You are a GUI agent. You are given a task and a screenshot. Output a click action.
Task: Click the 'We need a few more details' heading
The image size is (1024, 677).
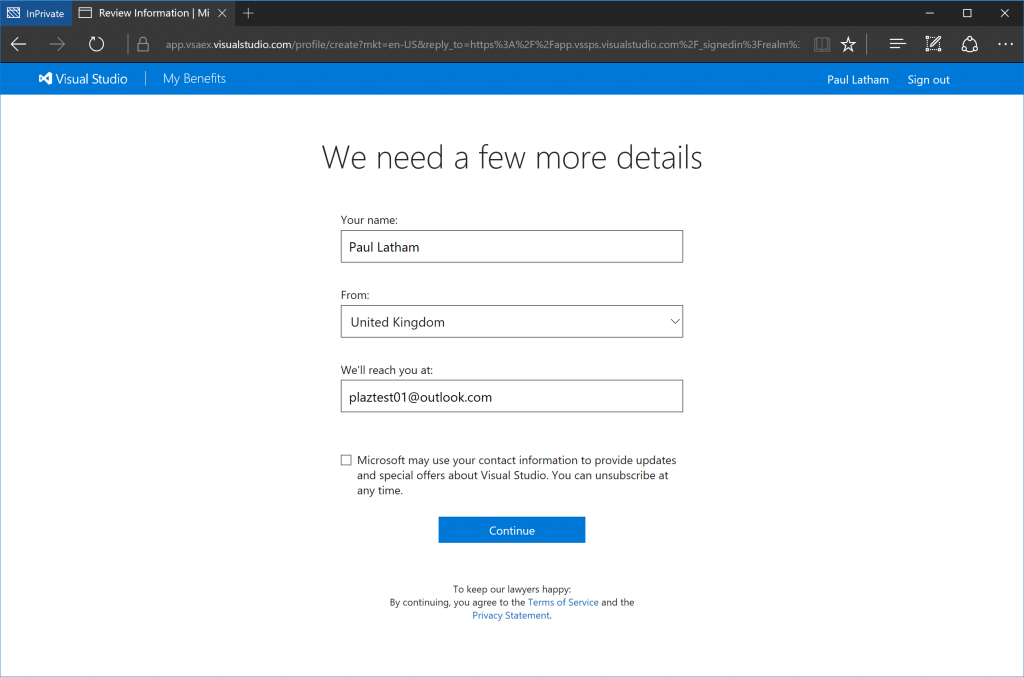point(511,157)
